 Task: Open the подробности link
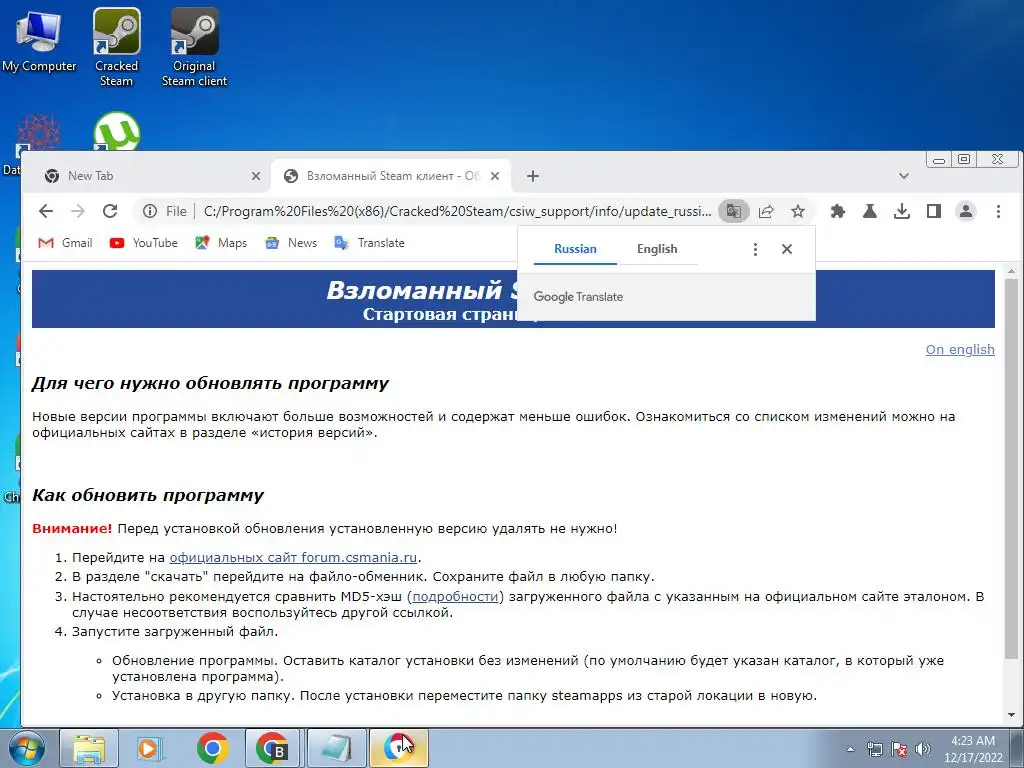(x=455, y=596)
